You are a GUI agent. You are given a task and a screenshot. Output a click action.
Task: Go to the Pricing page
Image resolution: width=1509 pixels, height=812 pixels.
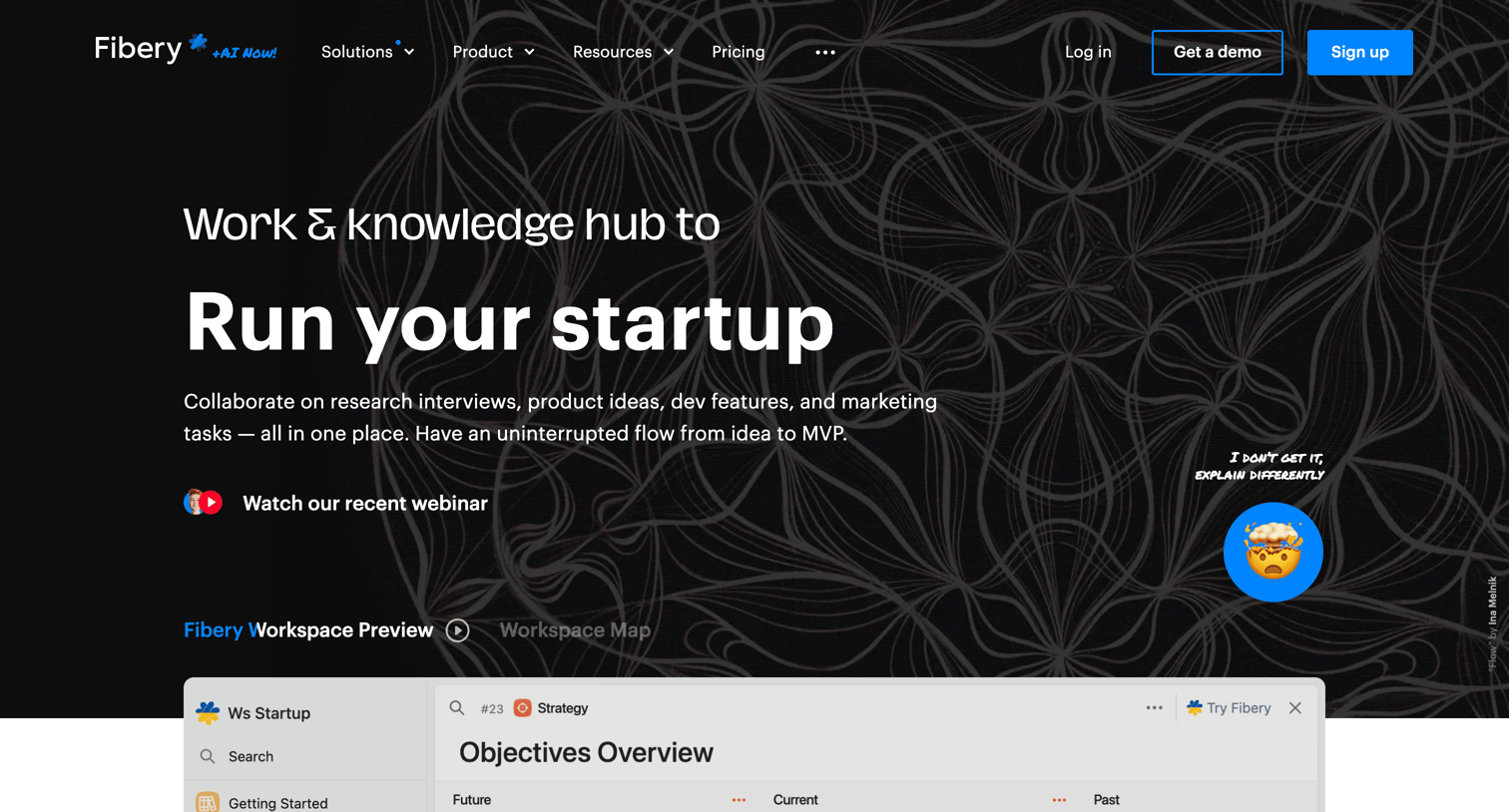click(738, 52)
